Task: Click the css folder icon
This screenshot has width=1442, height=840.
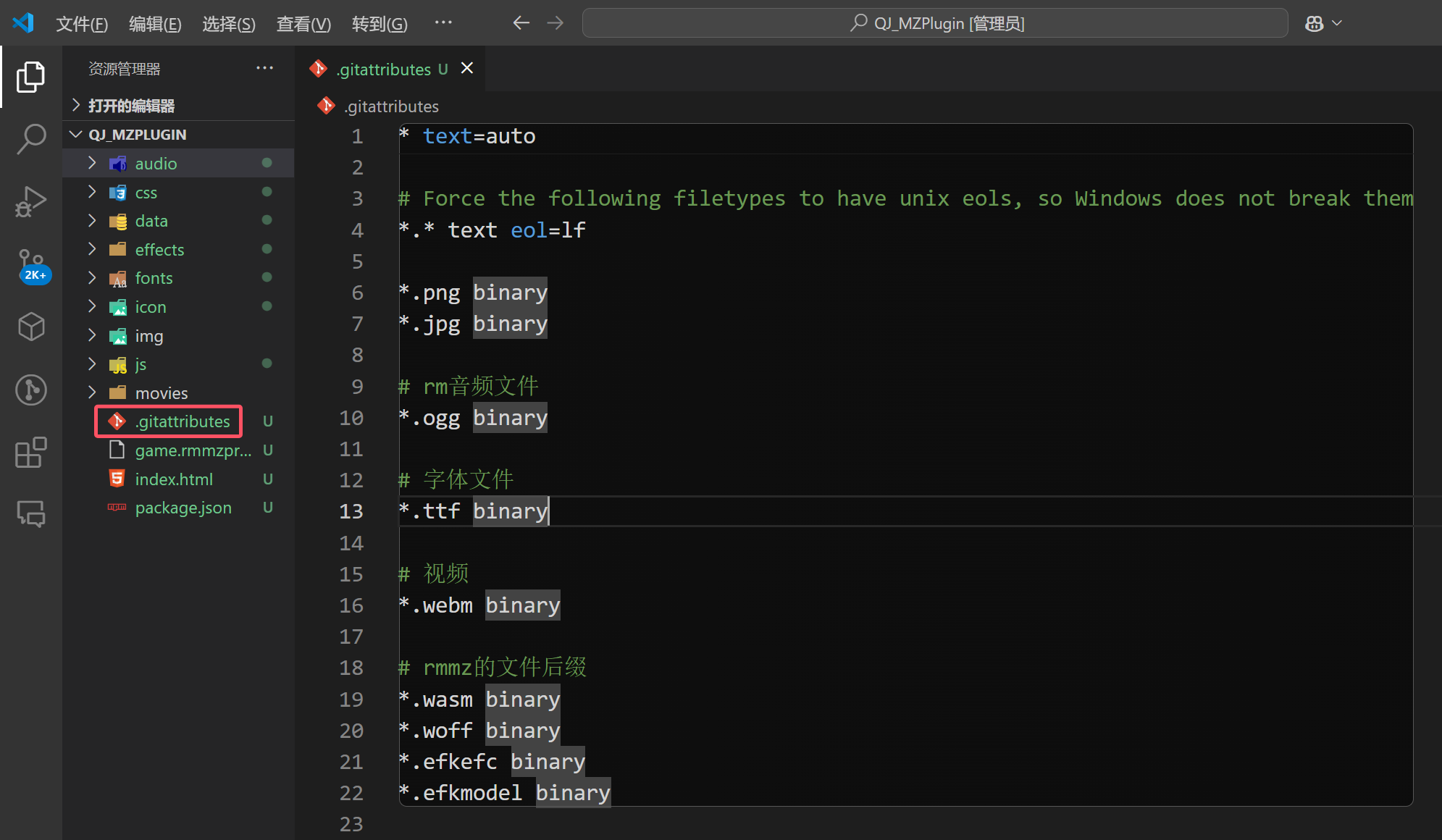Action: pyautogui.click(x=117, y=193)
